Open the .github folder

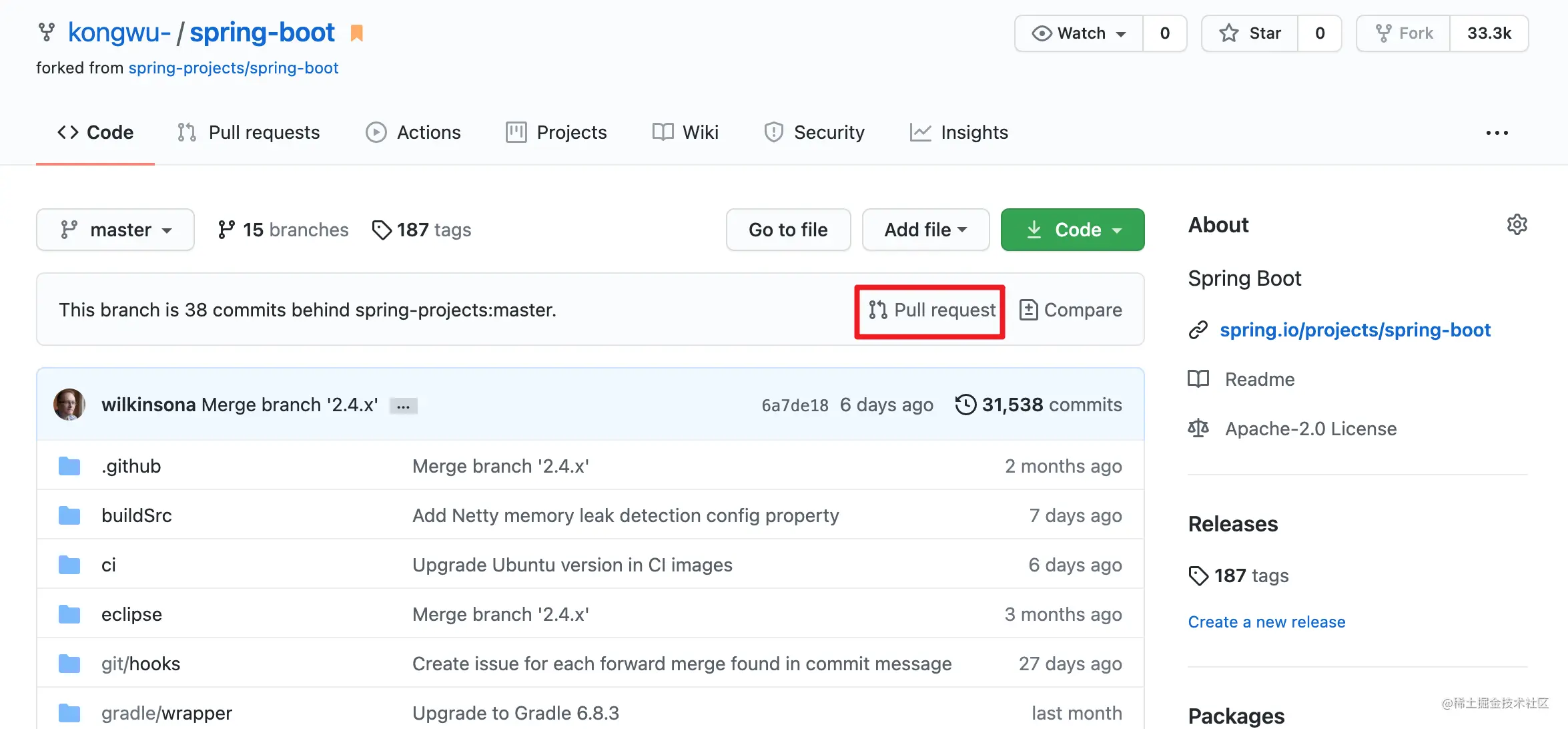click(x=131, y=466)
